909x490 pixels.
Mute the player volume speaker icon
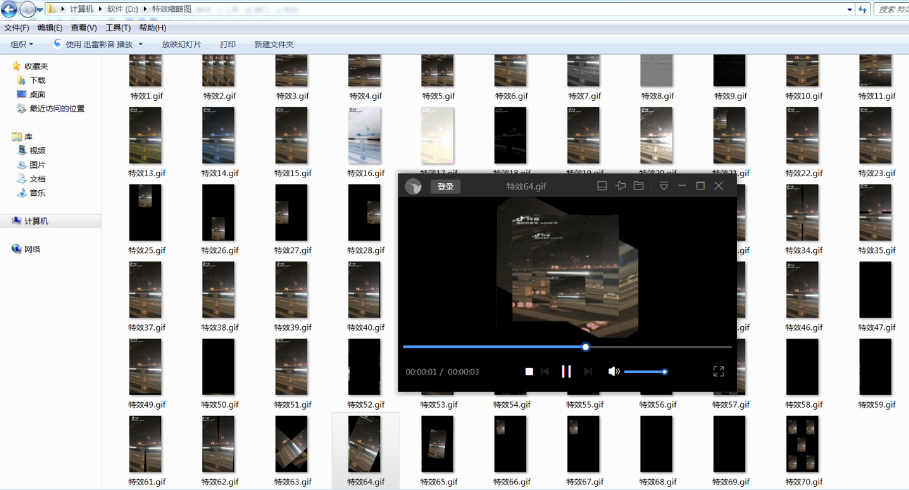614,371
